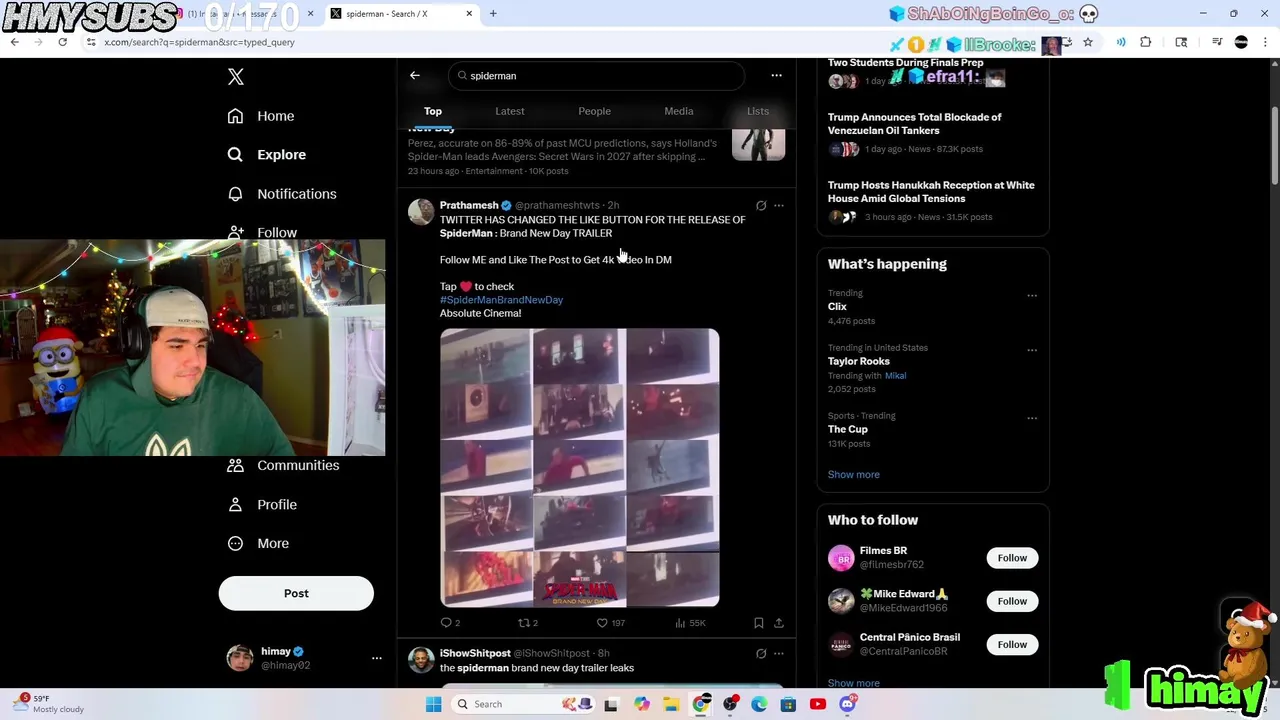This screenshot has height=720, width=1280.
Task: Open the Spider-Man trailer collage image
Action: tap(580, 468)
